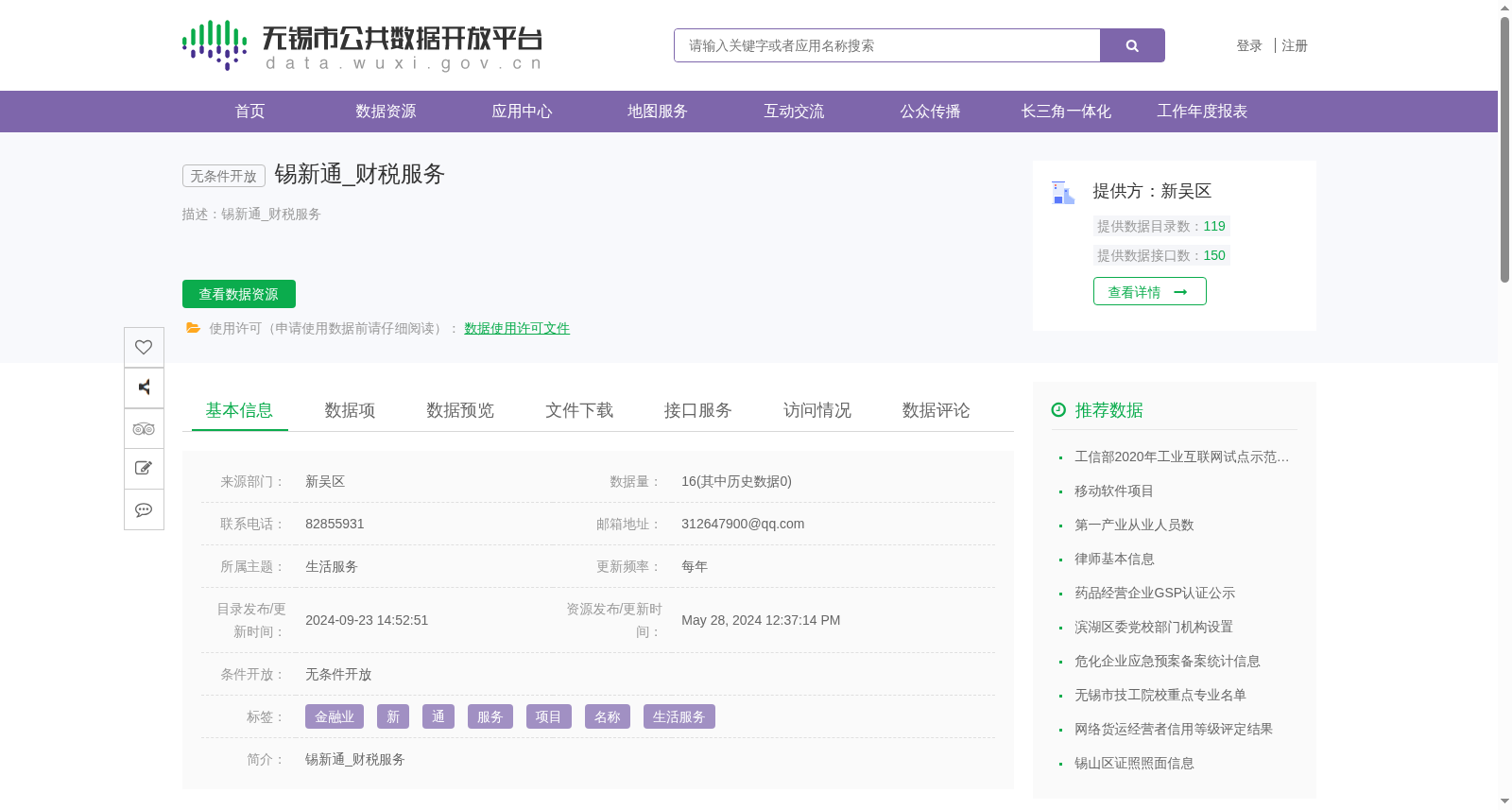Viewport: 1512px width, 810px height.
Task: Click the purple 生活服务 tag
Action: [679, 716]
